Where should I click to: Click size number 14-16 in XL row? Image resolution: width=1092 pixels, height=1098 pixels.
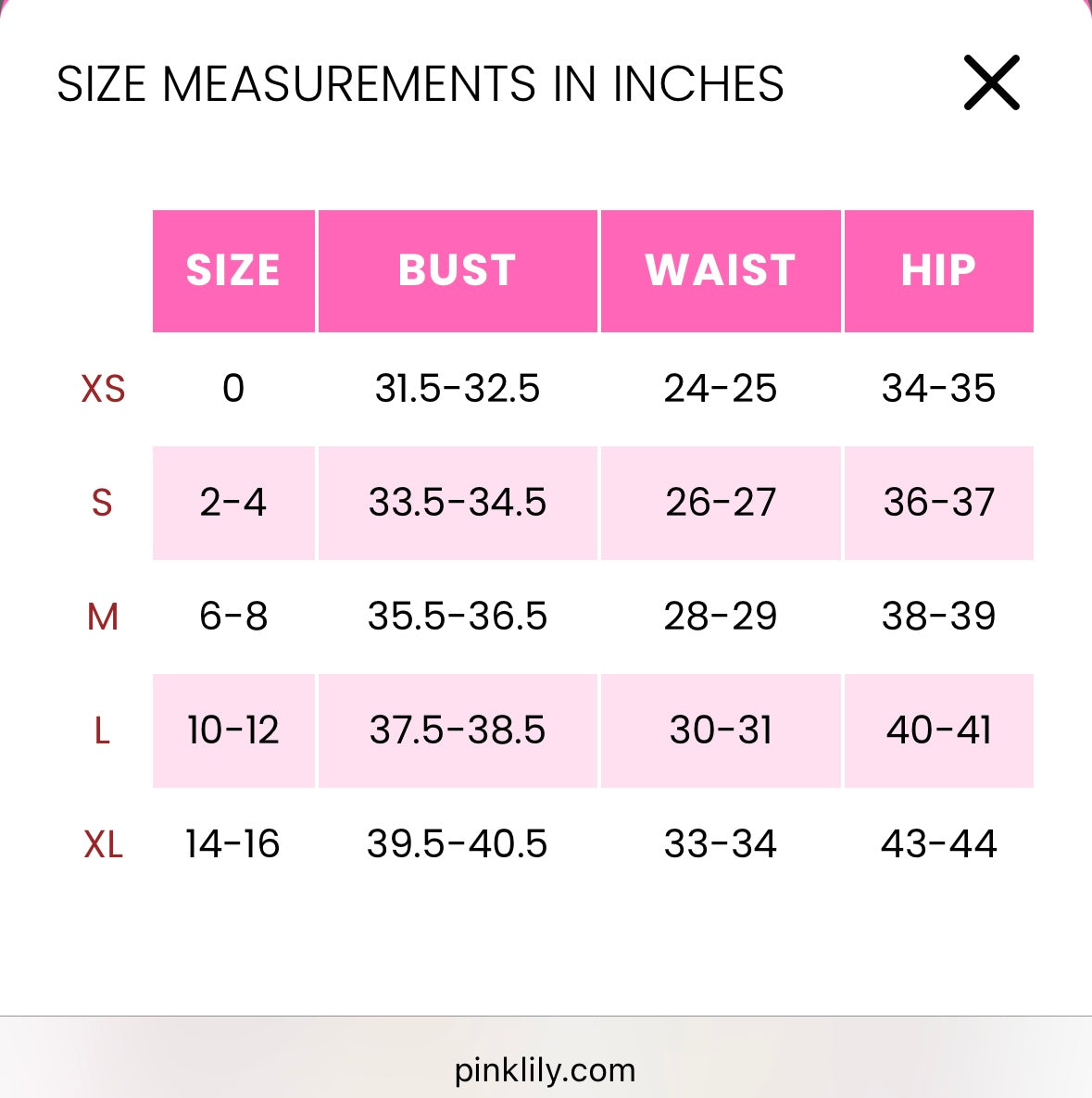click(x=232, y=843)
